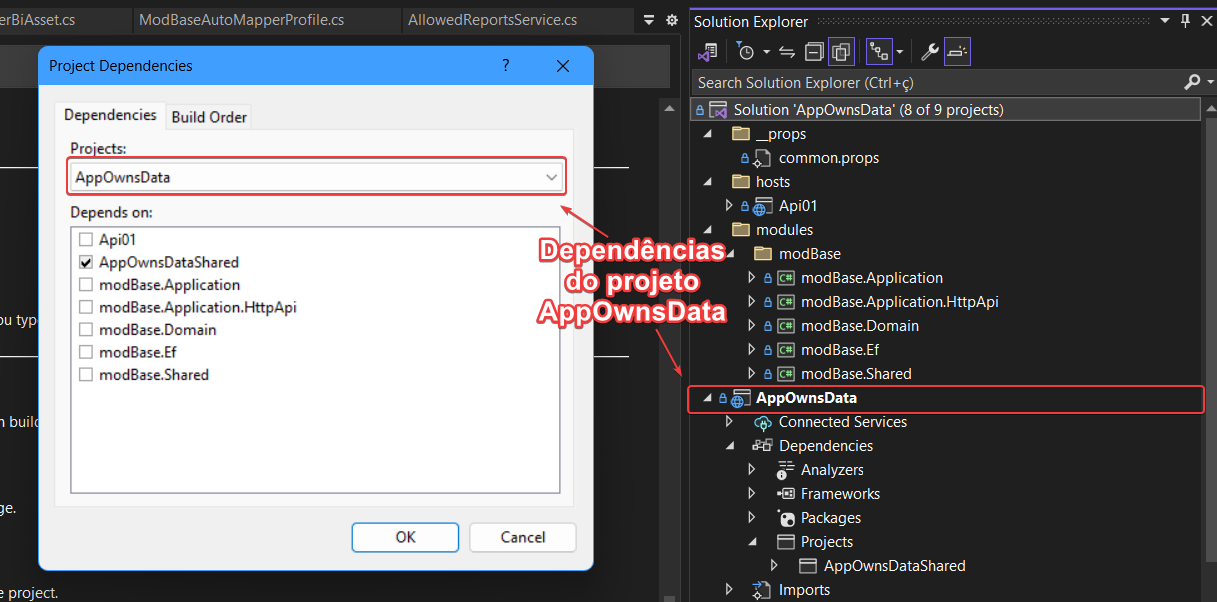Open the Properties wrench icon

[x=929, y=51]
